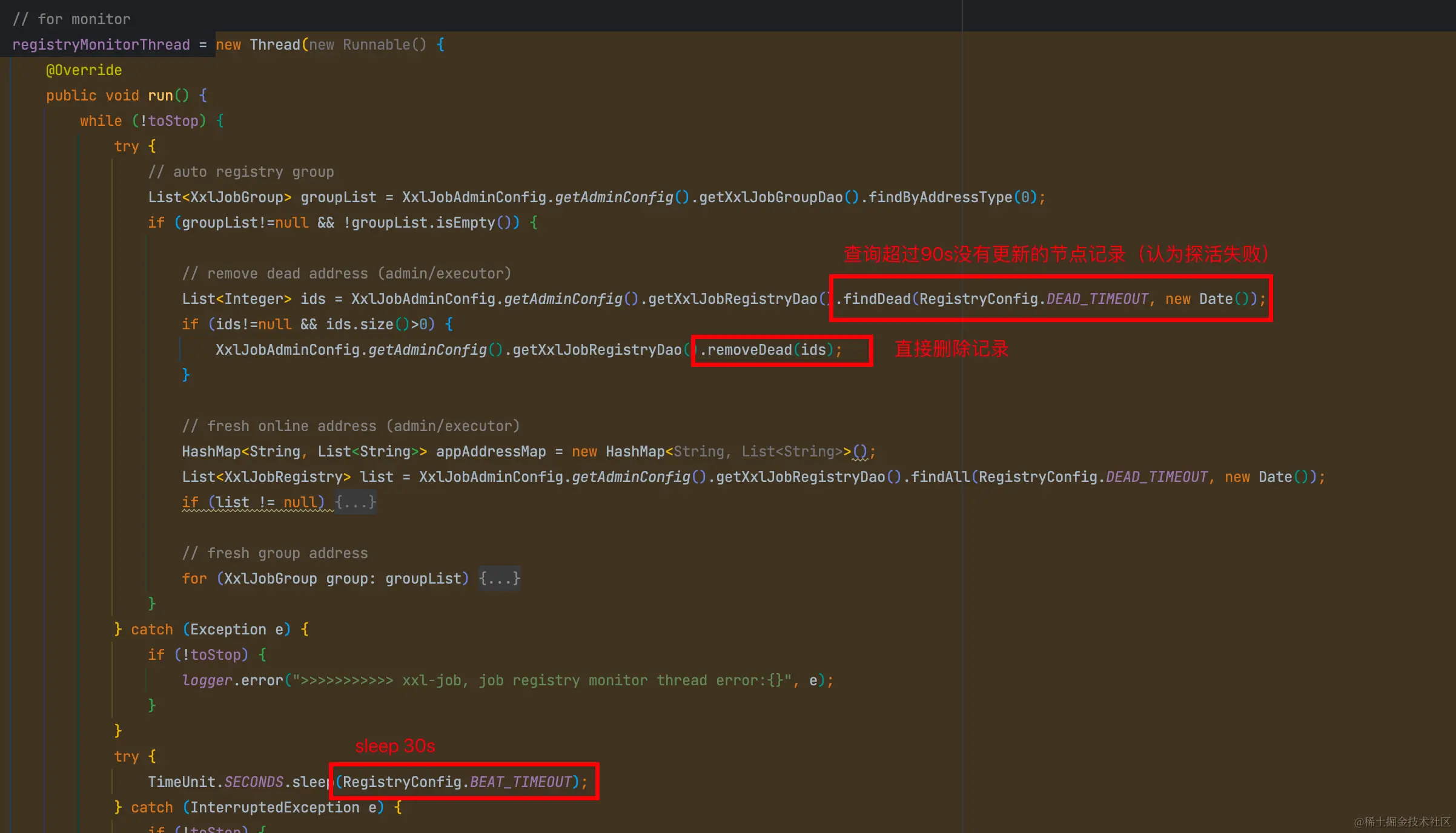Click DEAD_TIMEOUT in the findAll line

pyautogui.click(x=1157, y=477)
